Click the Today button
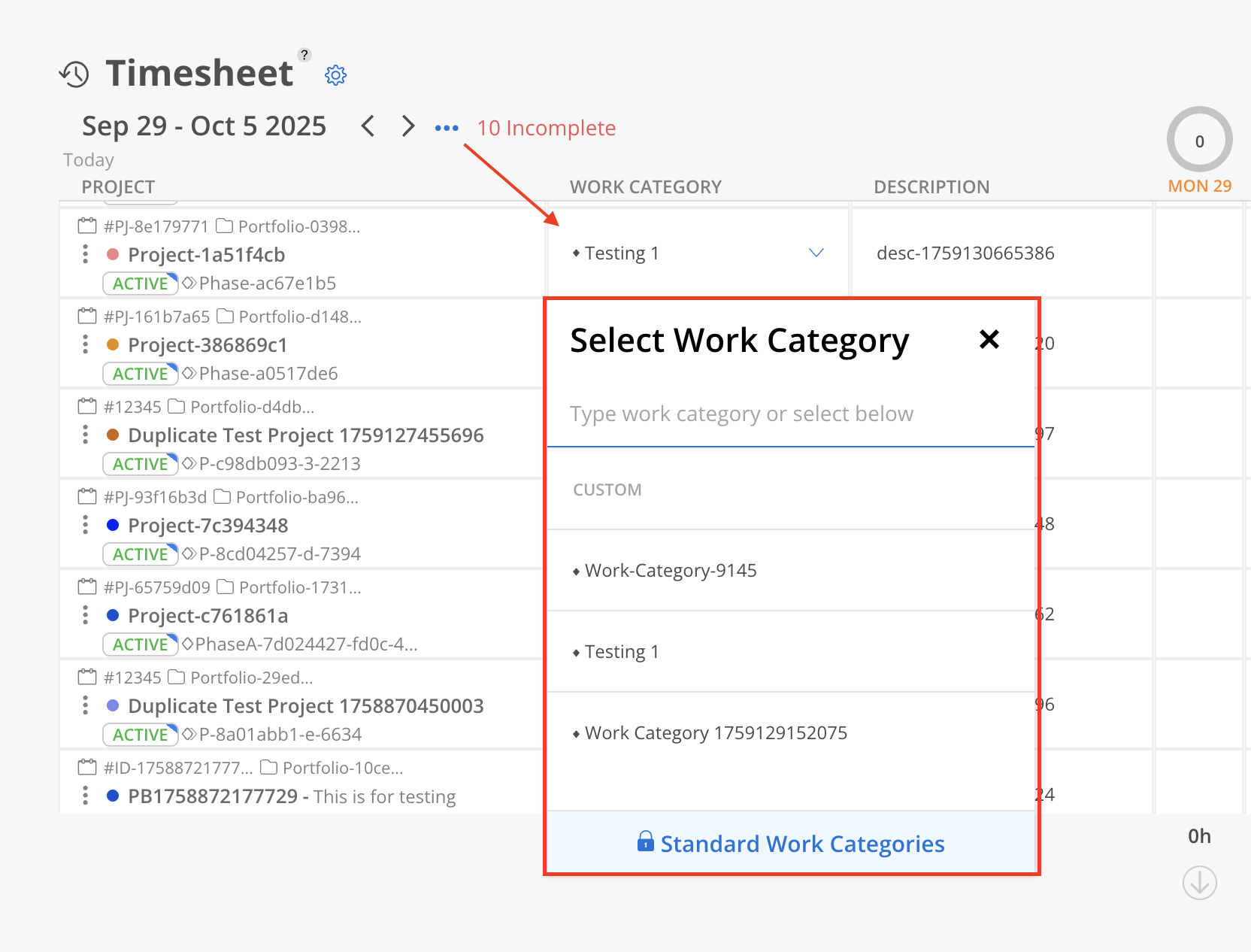 coord(89,160)
